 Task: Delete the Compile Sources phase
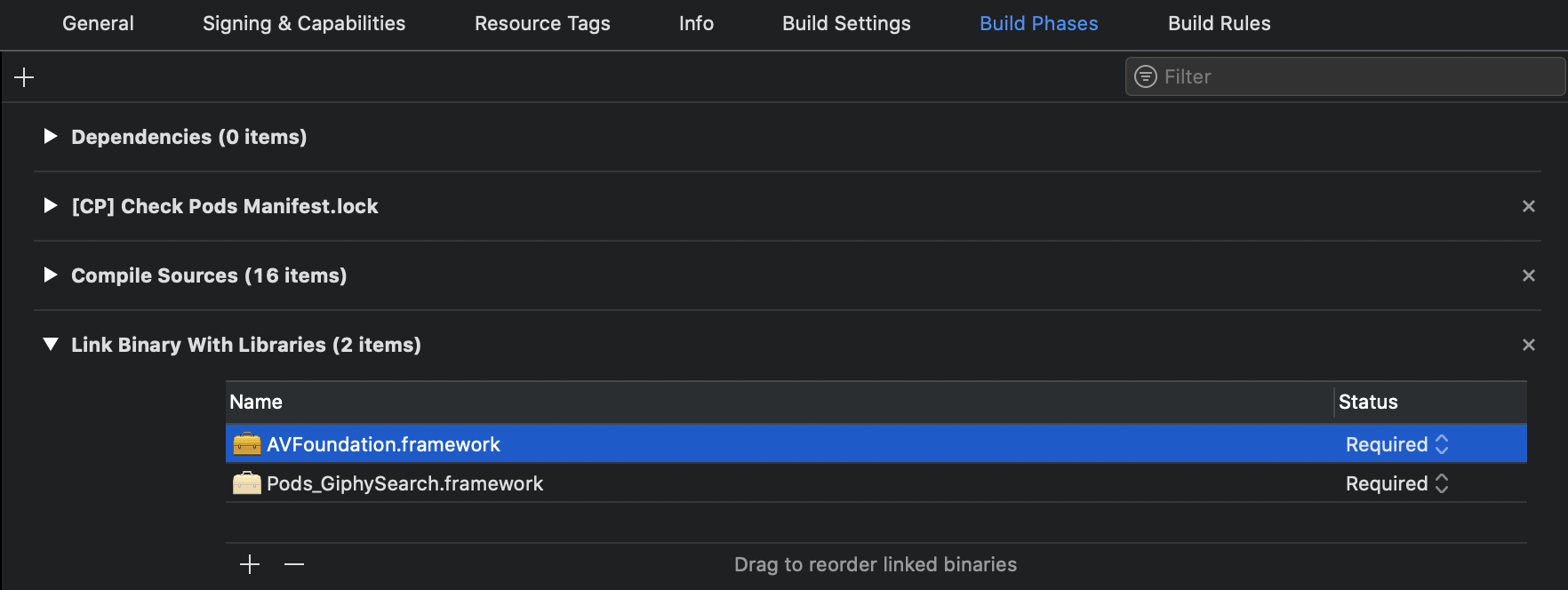click(x=1529, y=275)
